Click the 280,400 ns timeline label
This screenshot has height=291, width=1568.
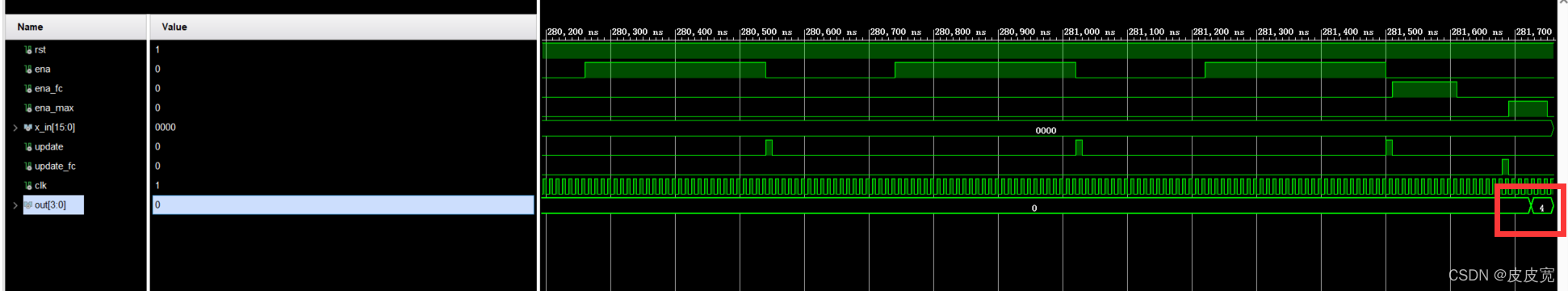702,32
